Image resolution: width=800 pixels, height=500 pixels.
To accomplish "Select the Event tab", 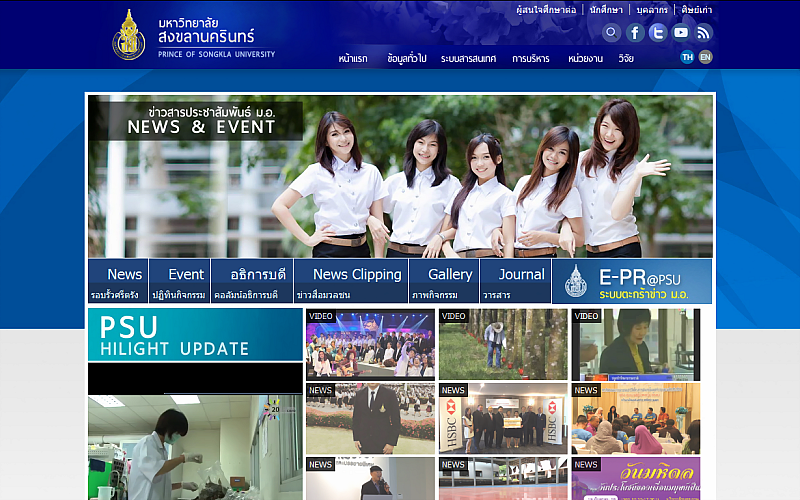I will (x=180, y=281).
